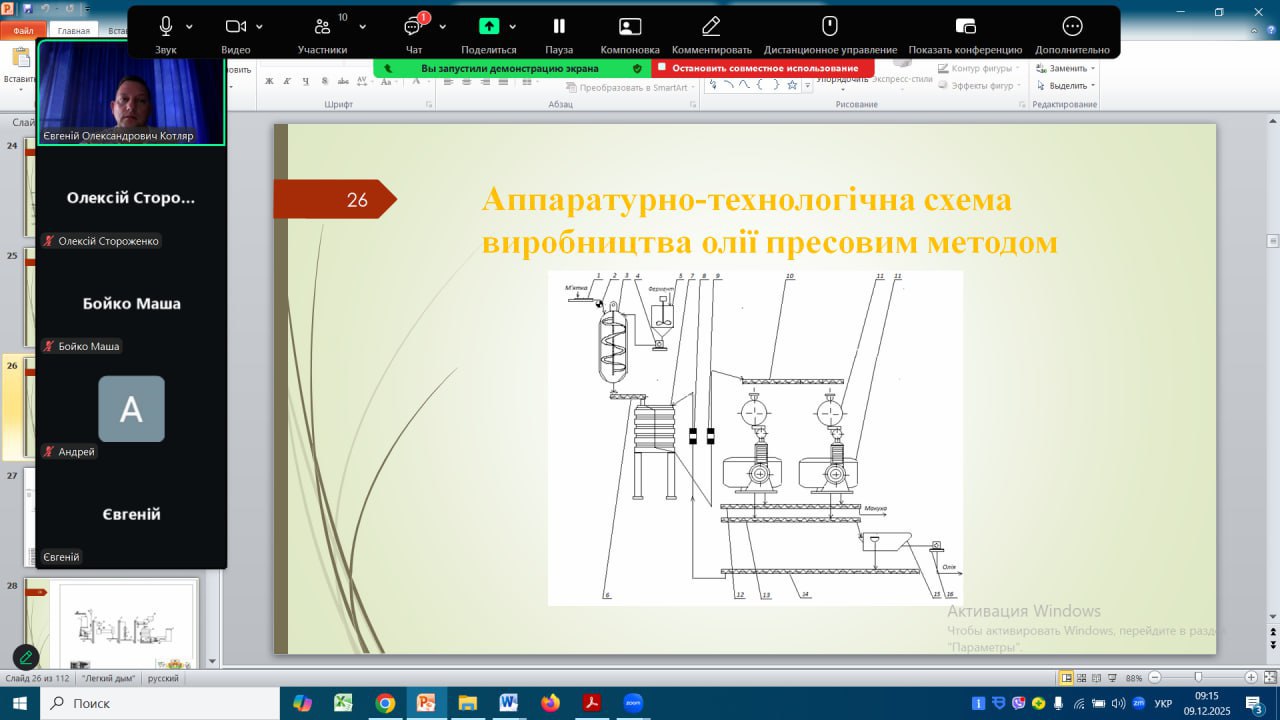
Task: Toggle the Zoom camera Видео button
Action: tap(235, 26)
